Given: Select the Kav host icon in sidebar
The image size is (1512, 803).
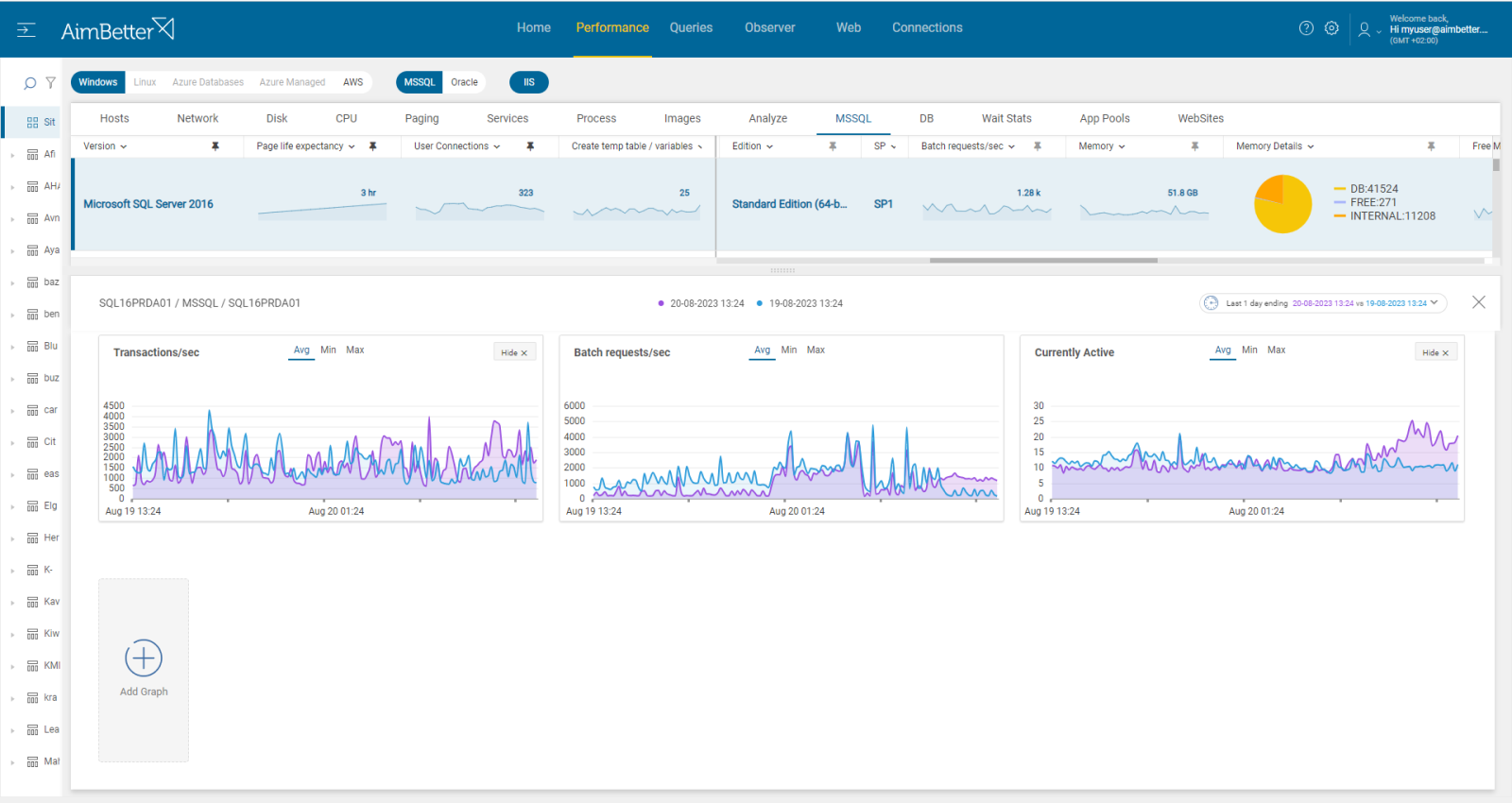Looking at the screenshot, I should (33, 602).
